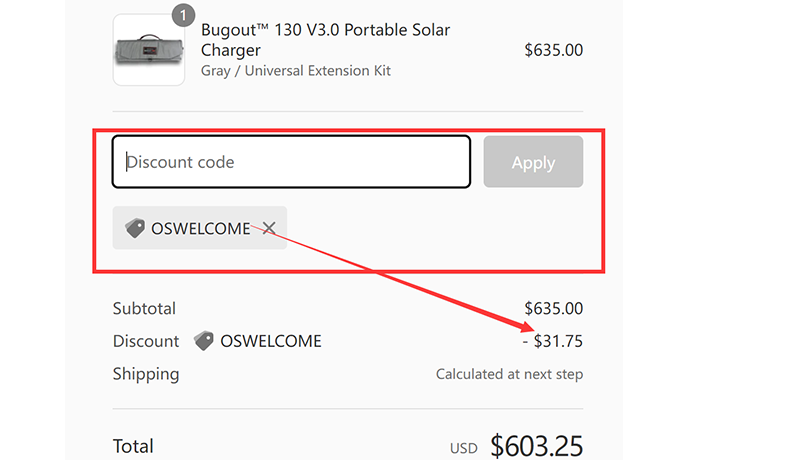Click the 'Calculated at next step' text
800x460 pixels.
point(509,375)
